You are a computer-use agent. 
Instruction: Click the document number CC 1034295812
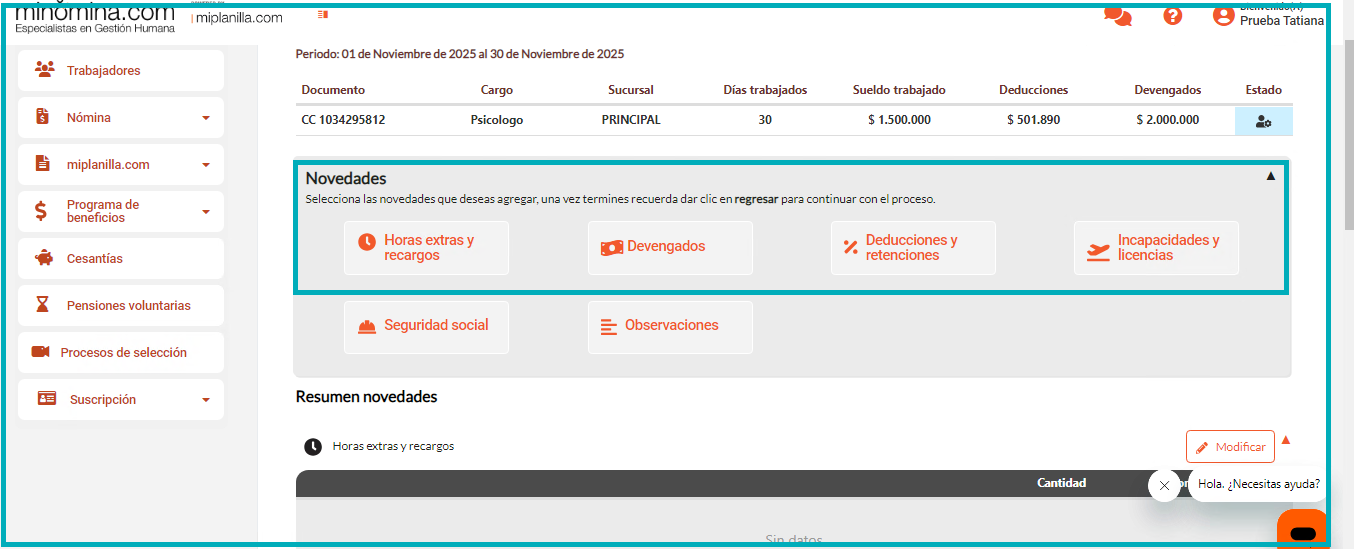coord(343,120)
